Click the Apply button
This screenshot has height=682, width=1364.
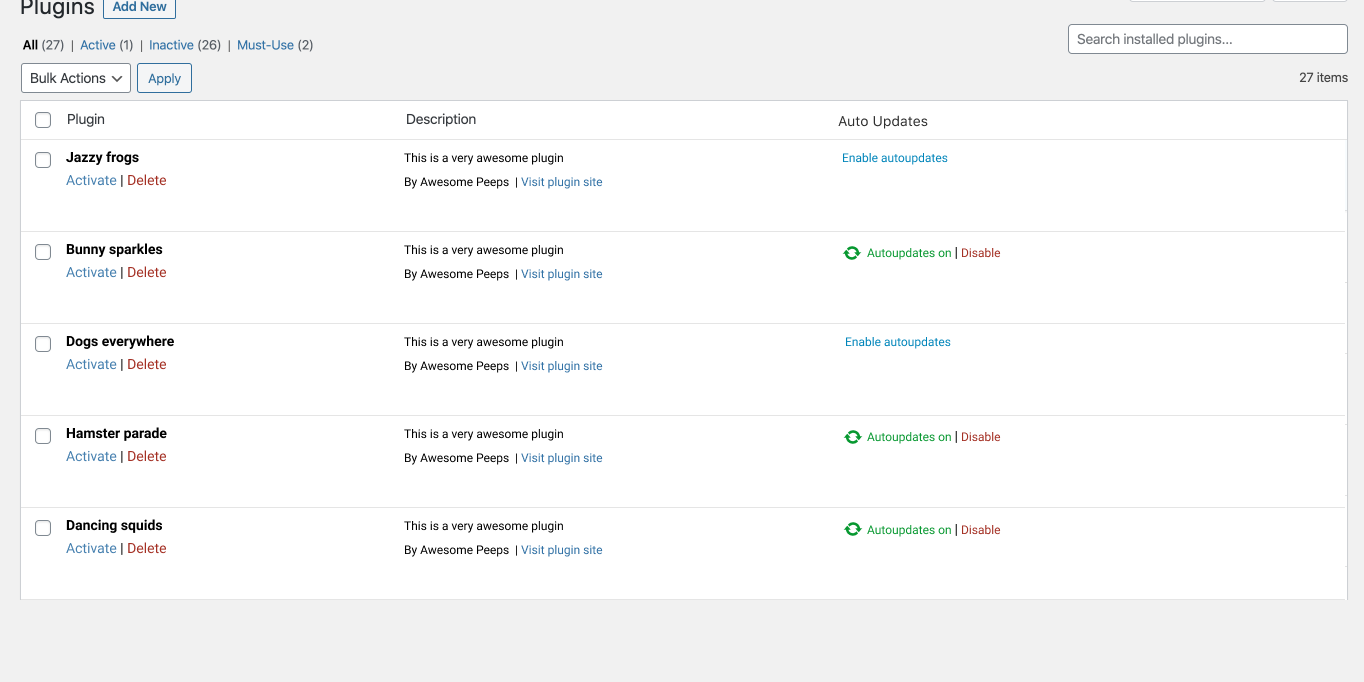pyautogui.click(x=164, y=78)
